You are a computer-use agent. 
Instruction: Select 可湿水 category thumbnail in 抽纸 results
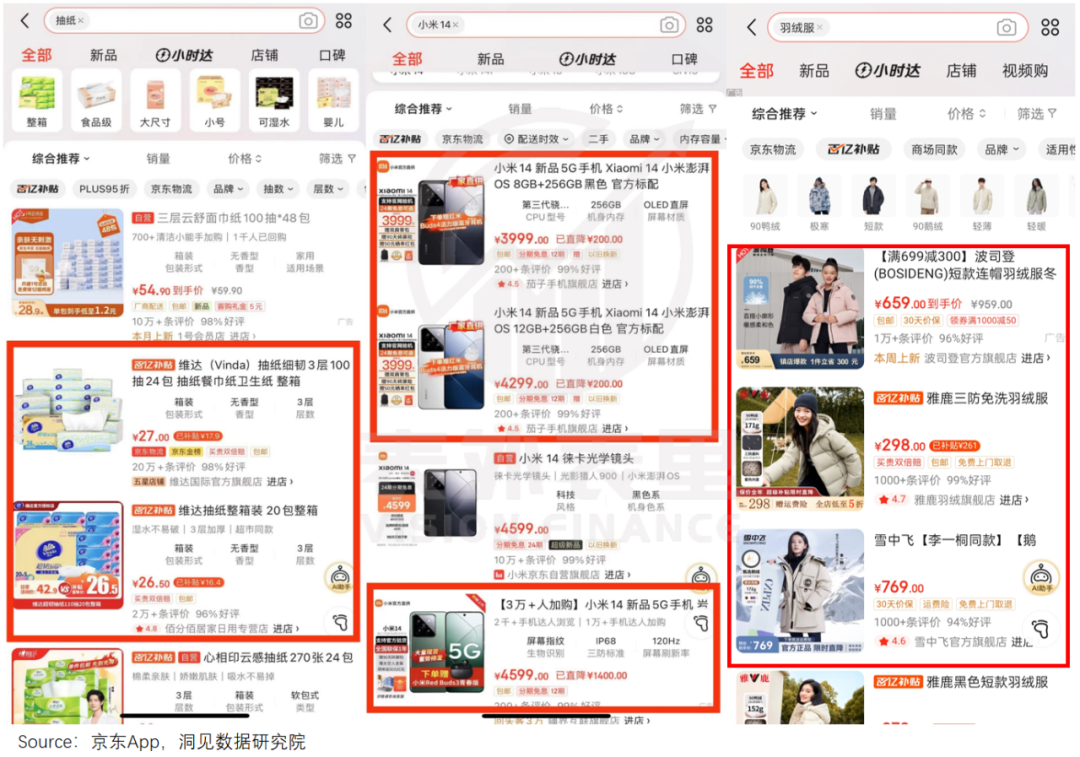coord(273,101)
